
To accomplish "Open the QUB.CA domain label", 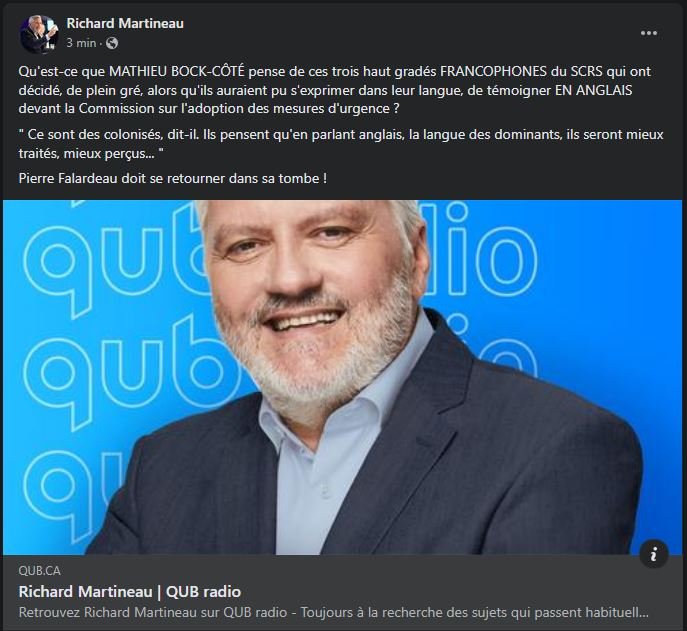I will (x=39, y=571).
